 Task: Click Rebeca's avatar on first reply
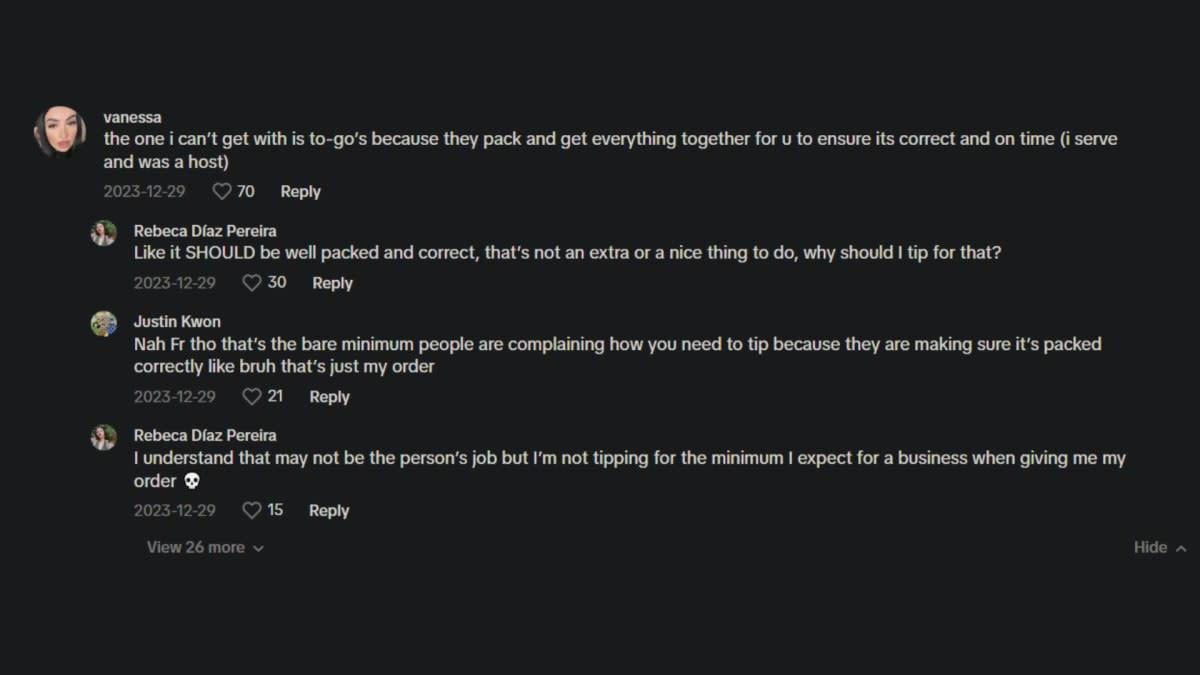pos(104,233)
